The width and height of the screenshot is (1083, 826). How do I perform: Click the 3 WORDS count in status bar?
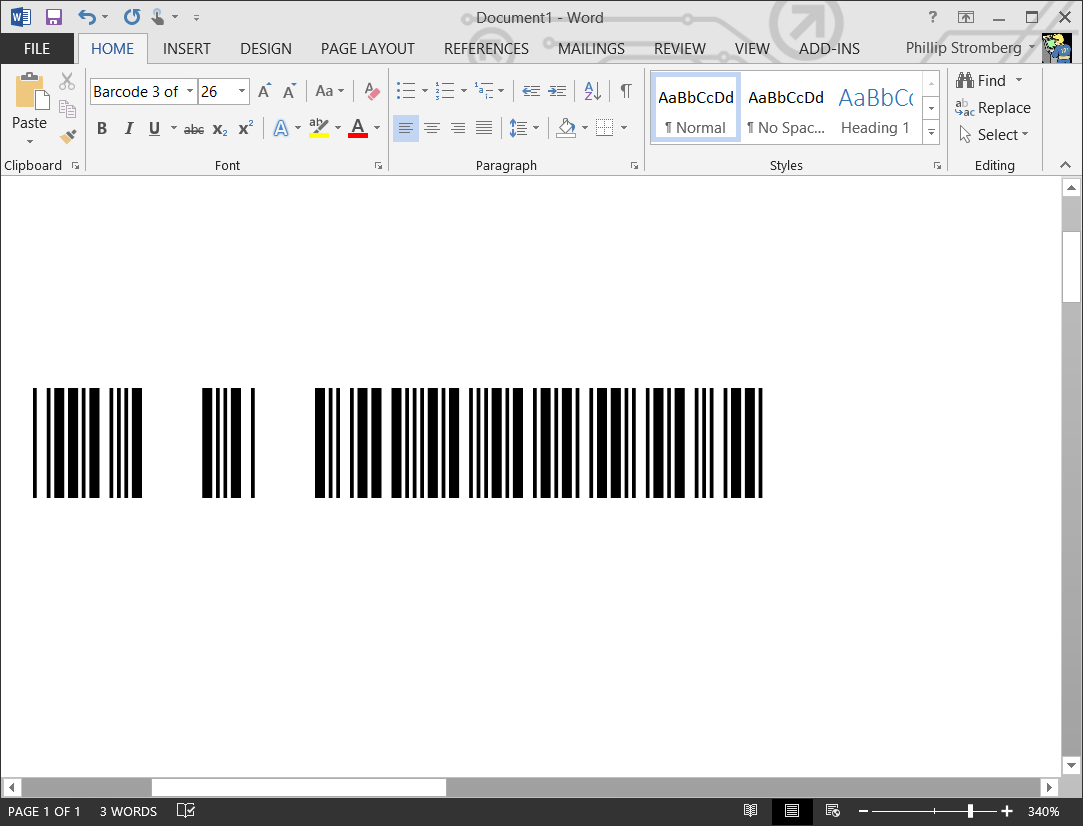128,811
